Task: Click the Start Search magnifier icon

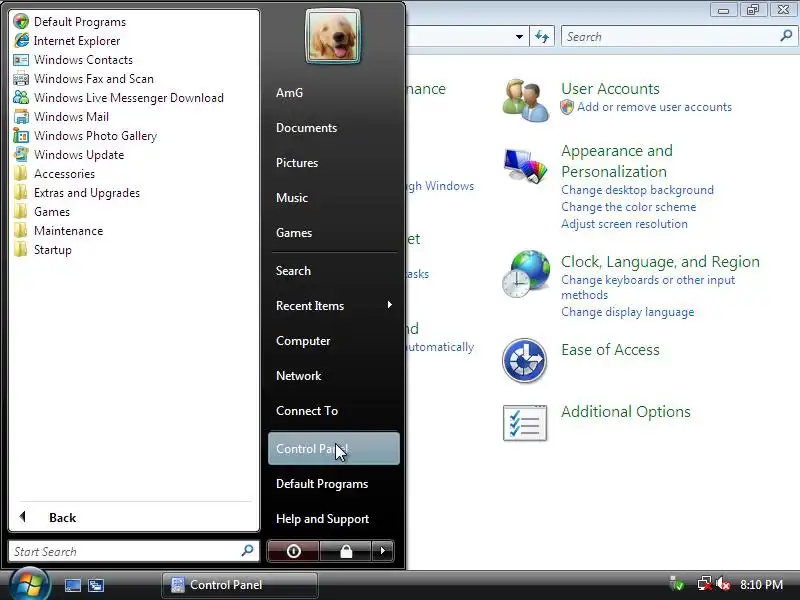Action: tap(247, 551)
